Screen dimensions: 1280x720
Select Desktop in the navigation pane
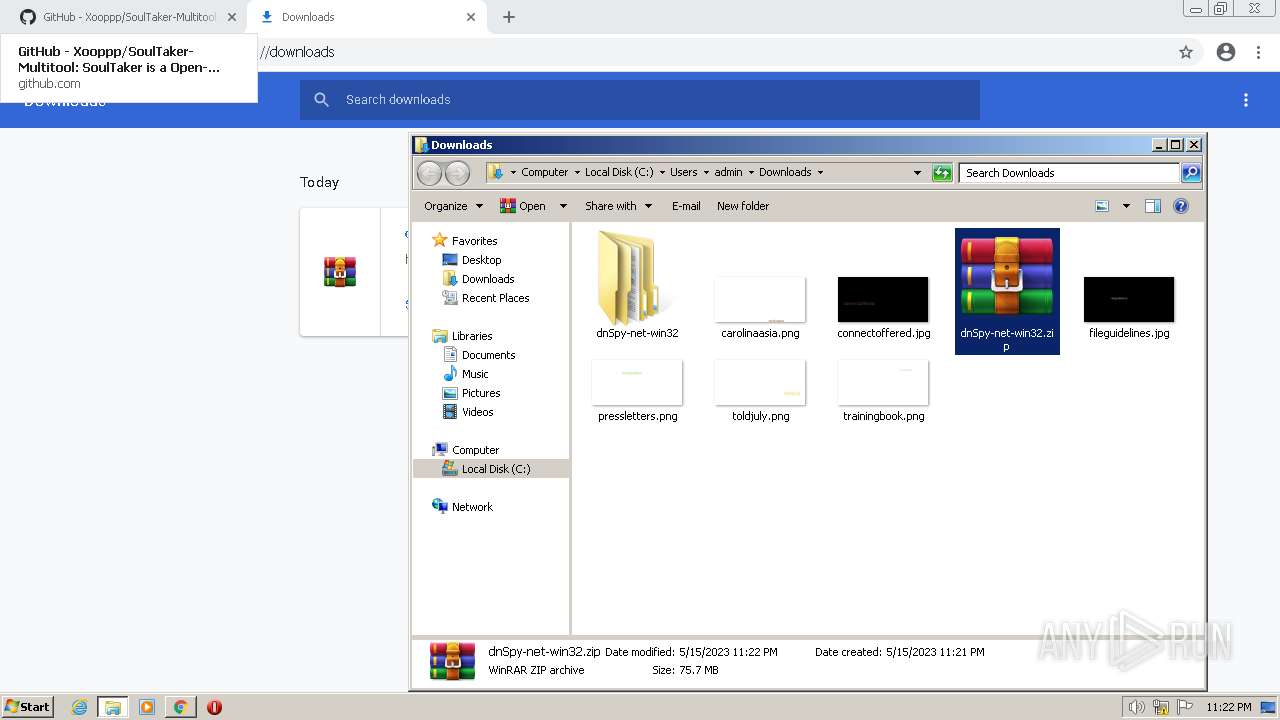pos(481,260)
